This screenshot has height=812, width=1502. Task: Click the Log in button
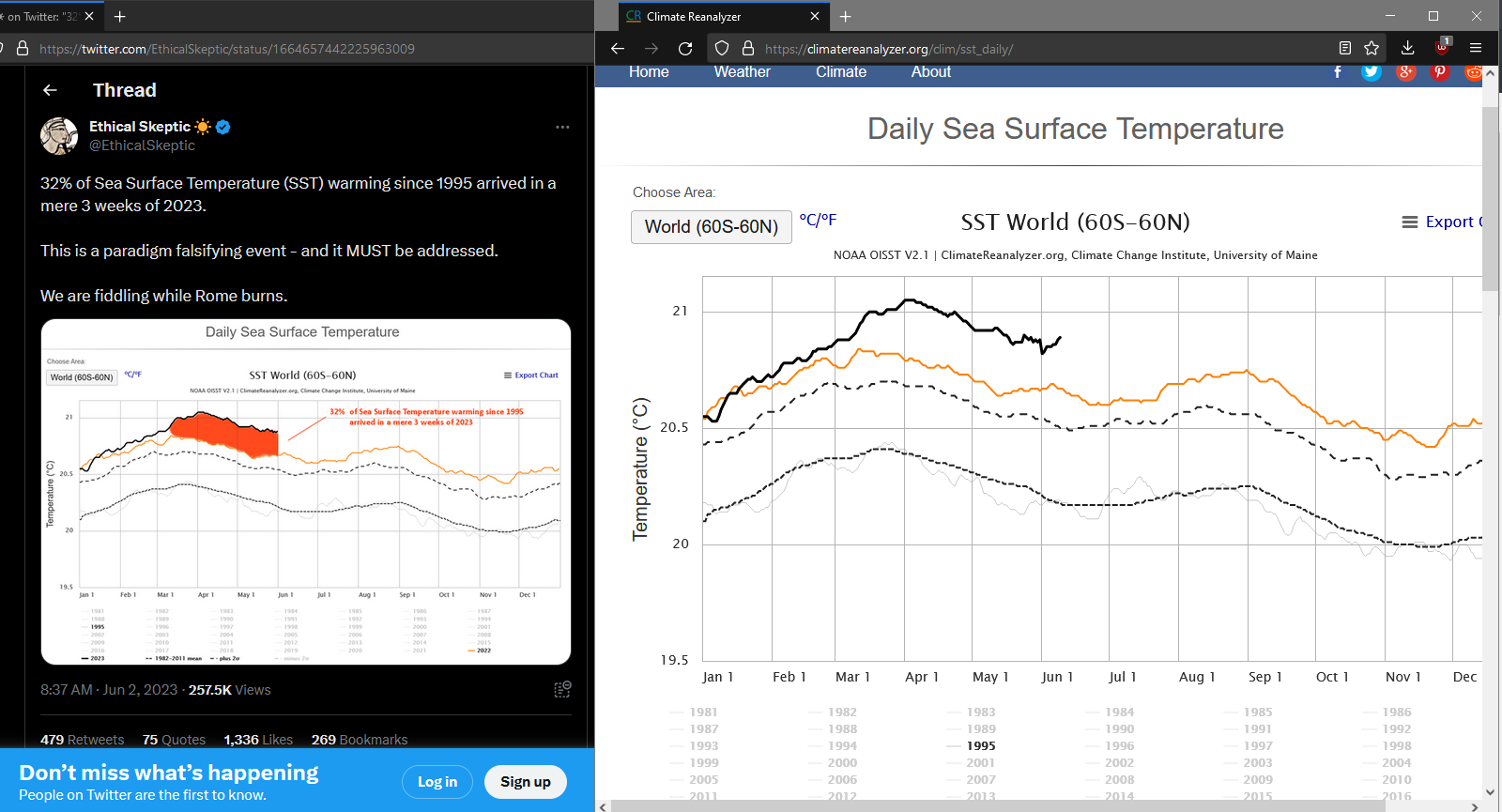pos(437,782)
